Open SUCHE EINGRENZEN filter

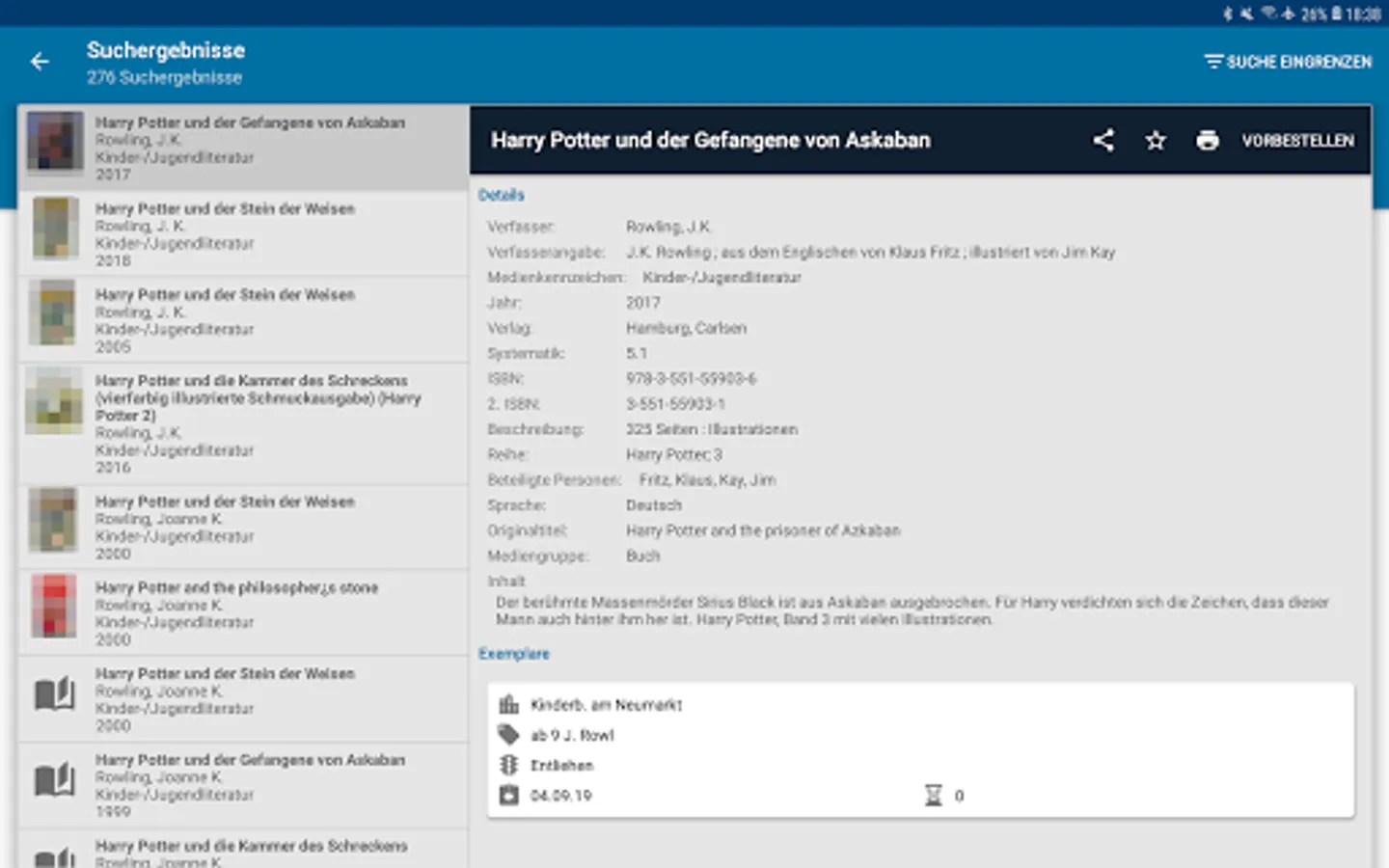coord(1288,62)
